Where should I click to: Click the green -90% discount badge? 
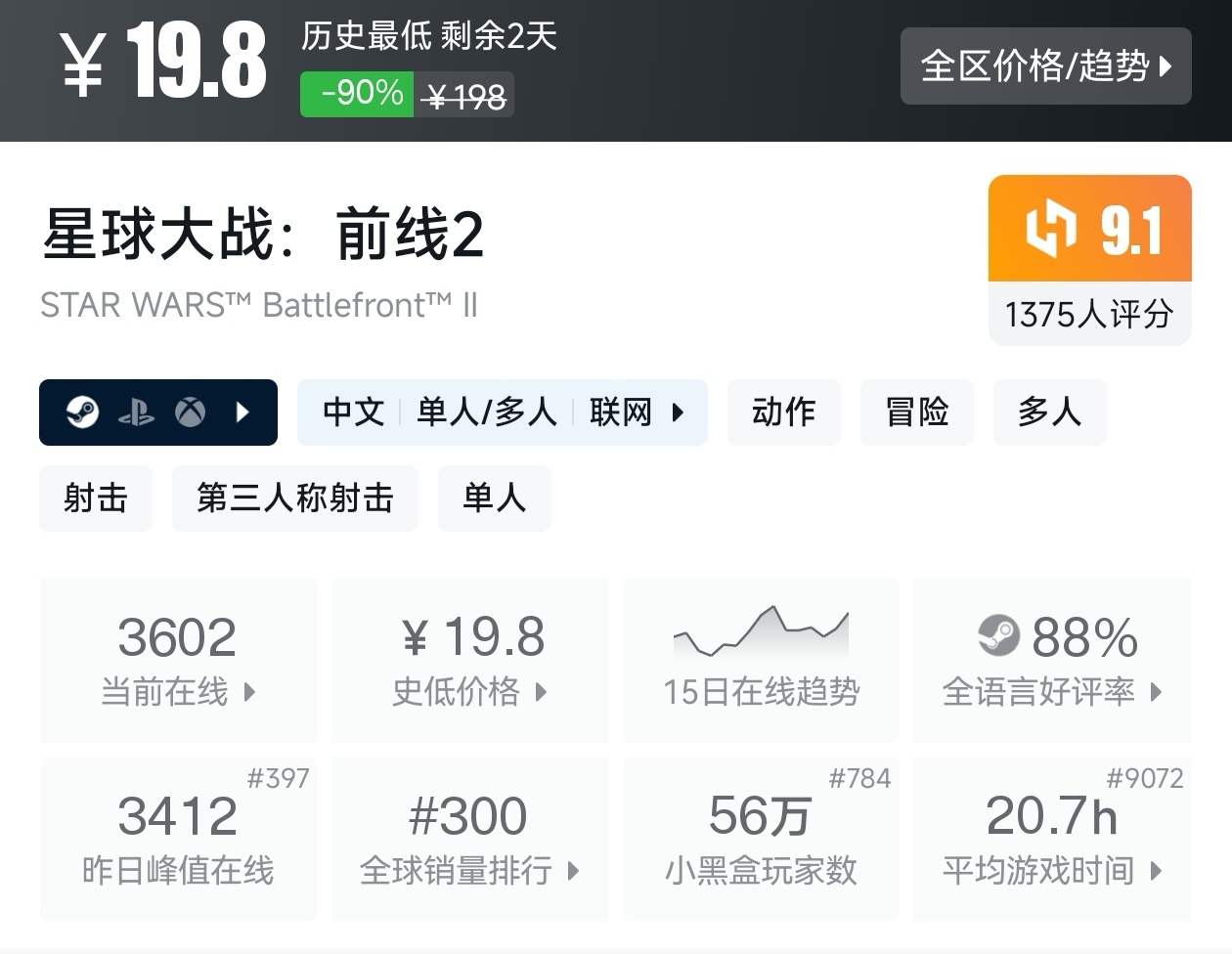click(357, 94)
